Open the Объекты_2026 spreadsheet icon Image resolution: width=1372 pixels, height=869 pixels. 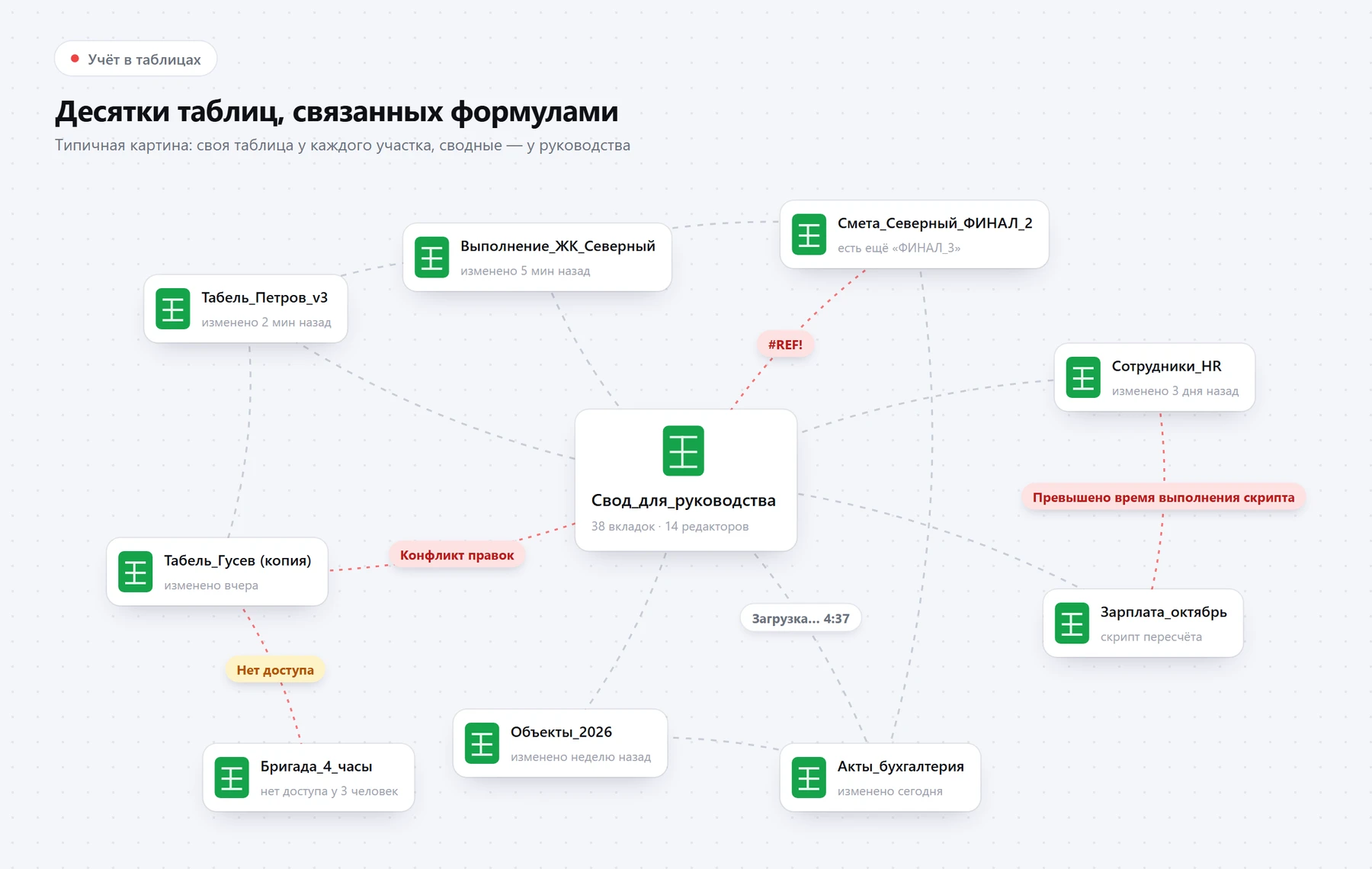point(482,743)
